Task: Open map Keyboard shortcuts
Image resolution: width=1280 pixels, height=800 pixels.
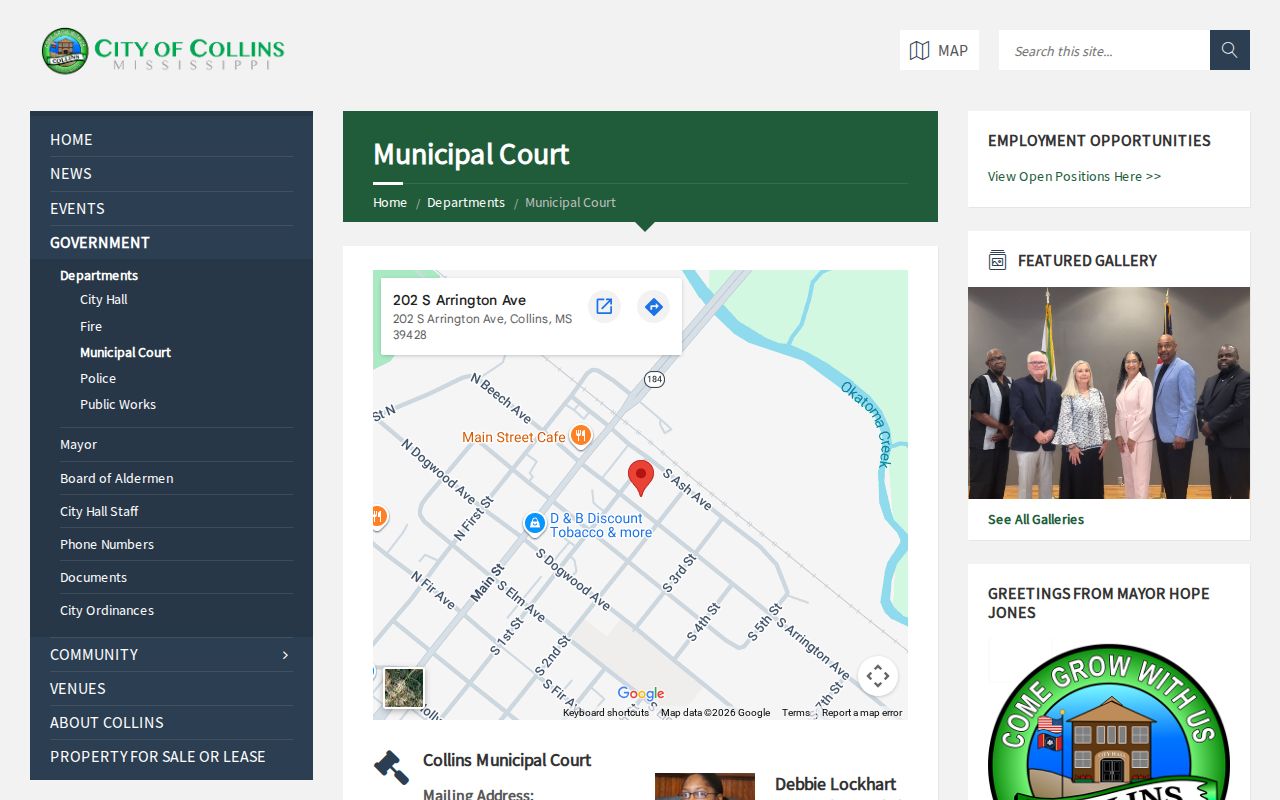Action: tap(606, 713)
